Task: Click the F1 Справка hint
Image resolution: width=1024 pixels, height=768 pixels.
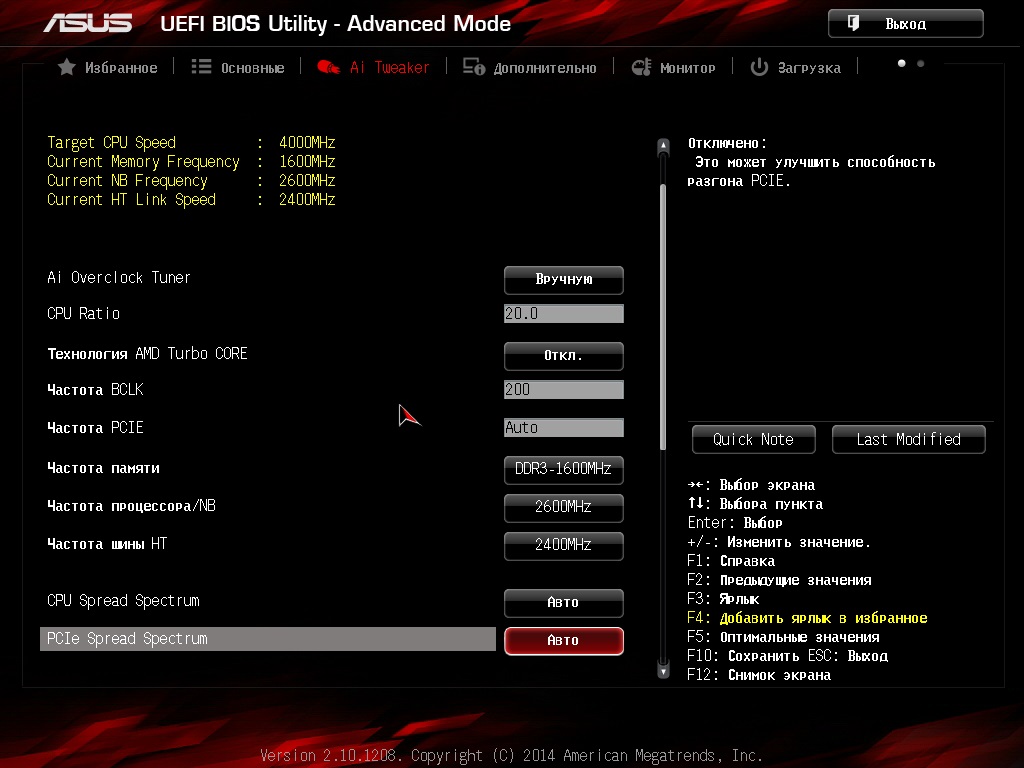Action: pos(731,561)
